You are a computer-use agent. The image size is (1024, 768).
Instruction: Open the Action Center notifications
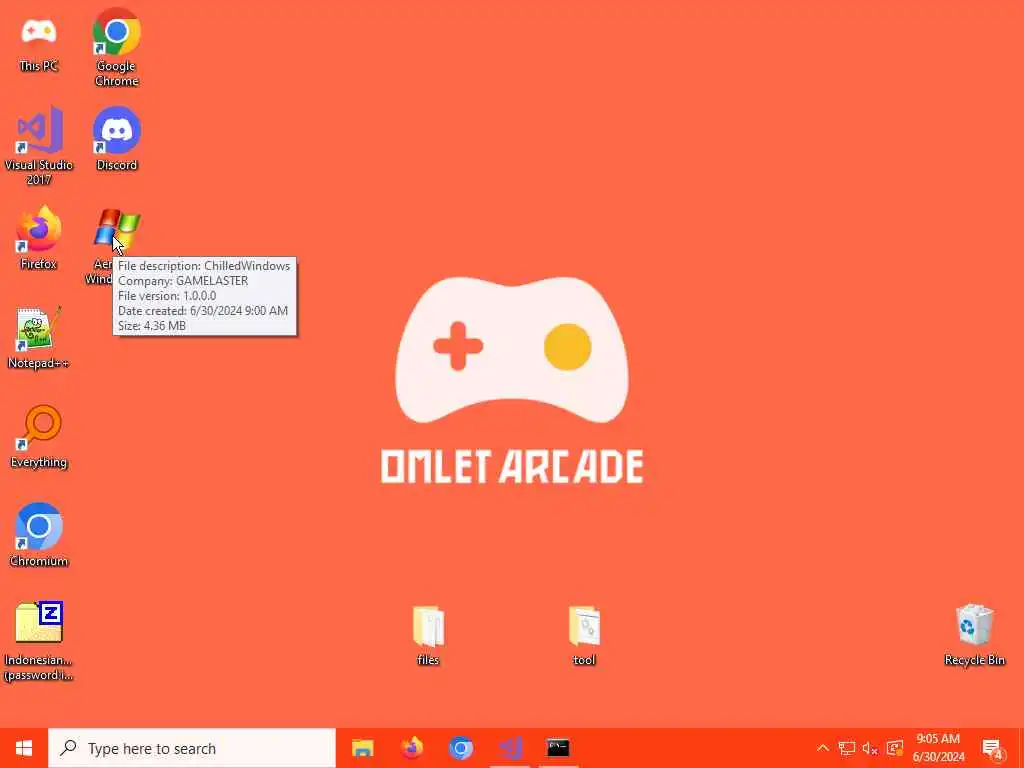(x=993, y=749)
